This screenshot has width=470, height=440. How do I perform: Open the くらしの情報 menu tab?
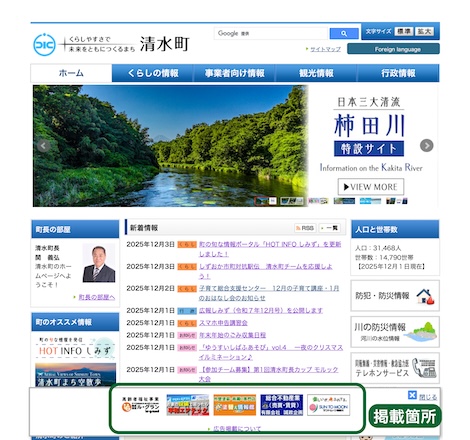point(153,73)
